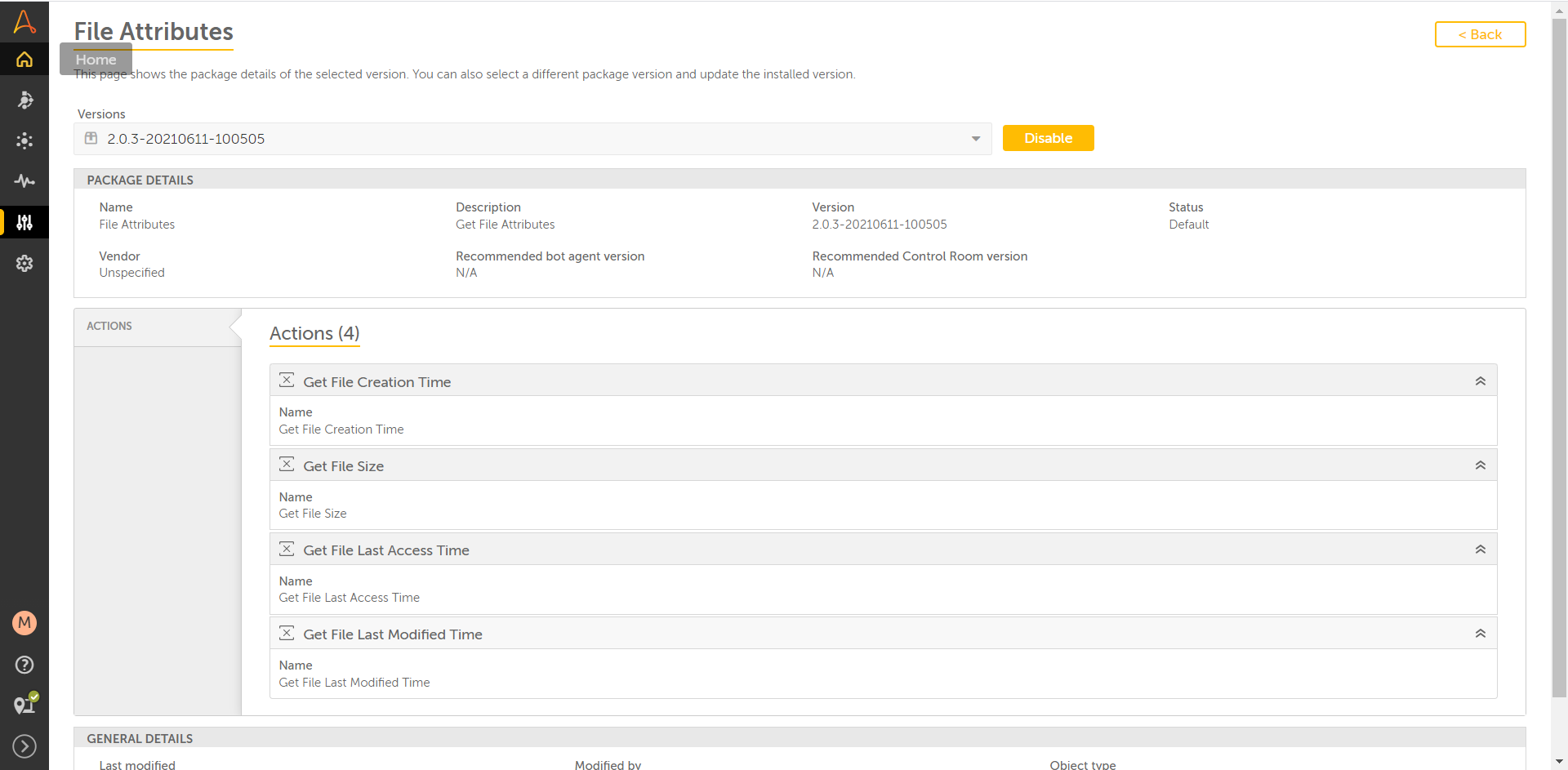Open the Activity pulse icon in sidebar

point(24,180)
